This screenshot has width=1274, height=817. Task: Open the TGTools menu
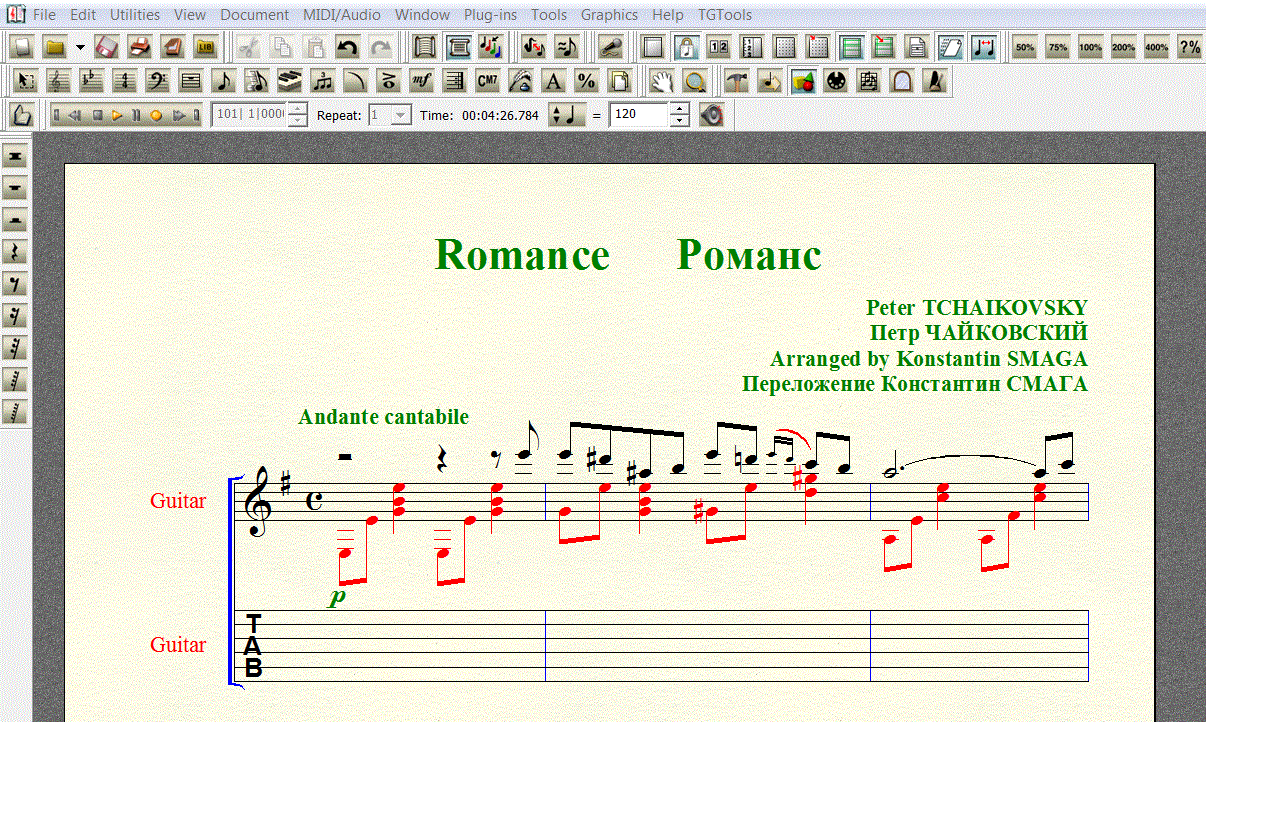(725, 15)
